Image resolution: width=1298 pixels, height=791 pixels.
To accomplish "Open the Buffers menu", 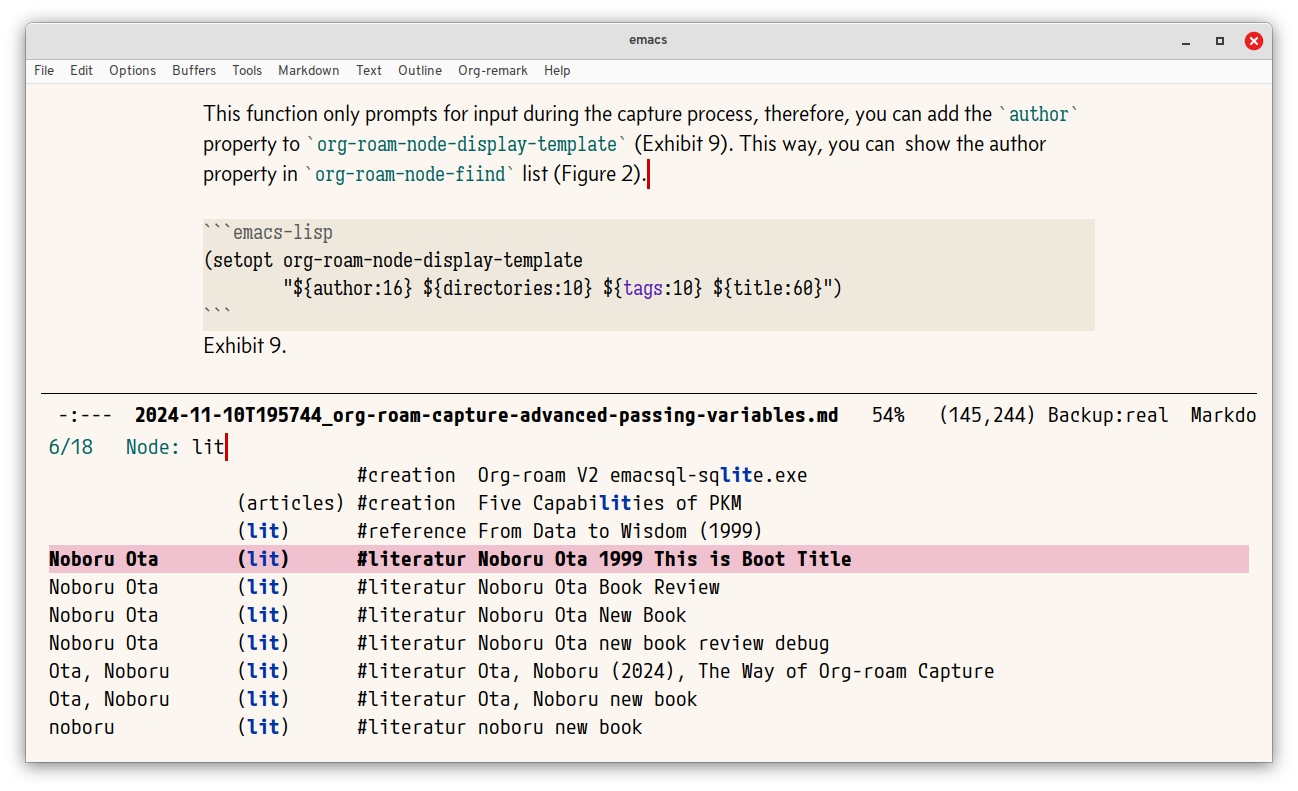I will pyautogui.click(x=194, y=70).
